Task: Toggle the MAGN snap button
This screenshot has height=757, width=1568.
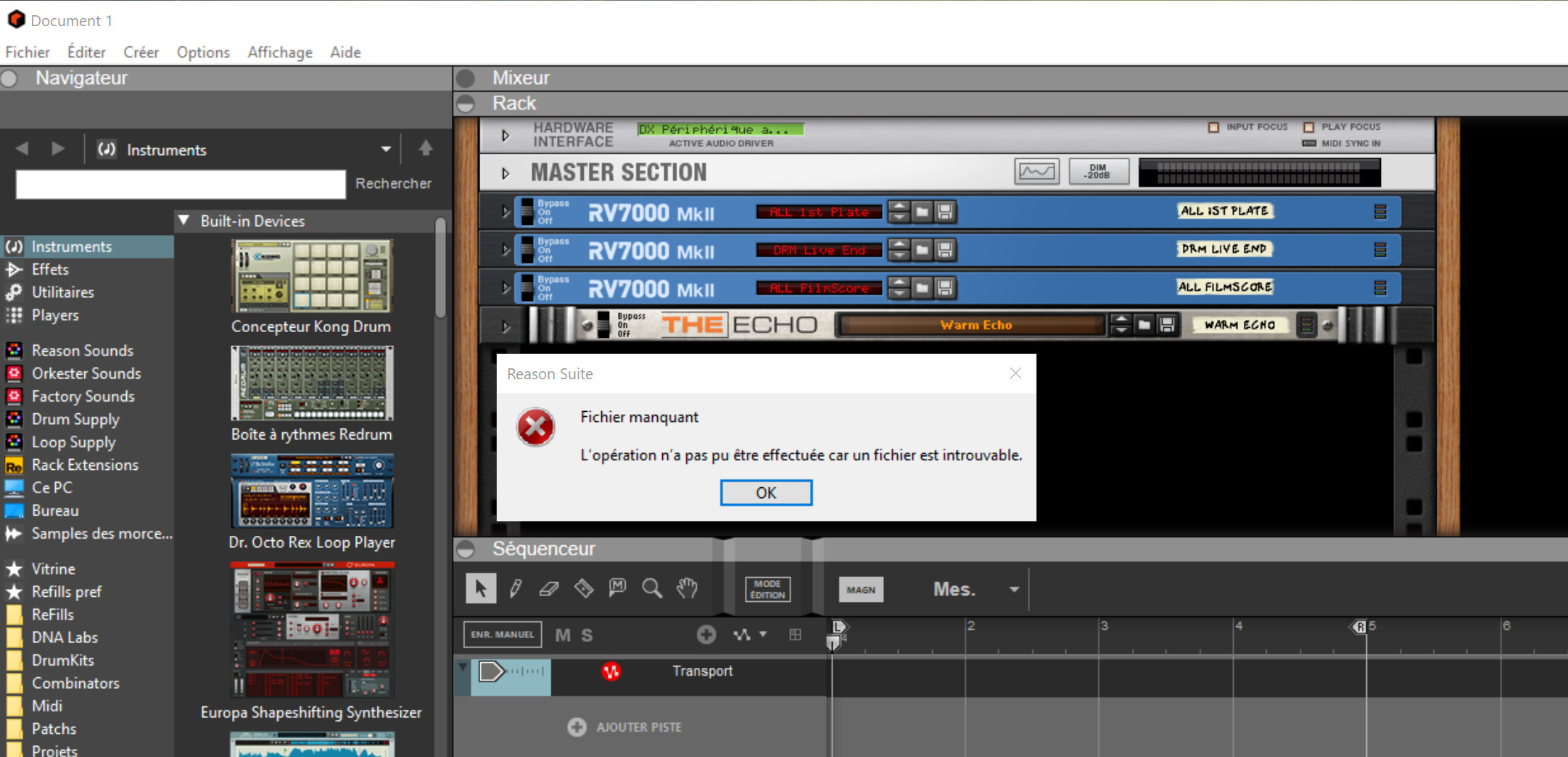Action: (x=861, y=590)
